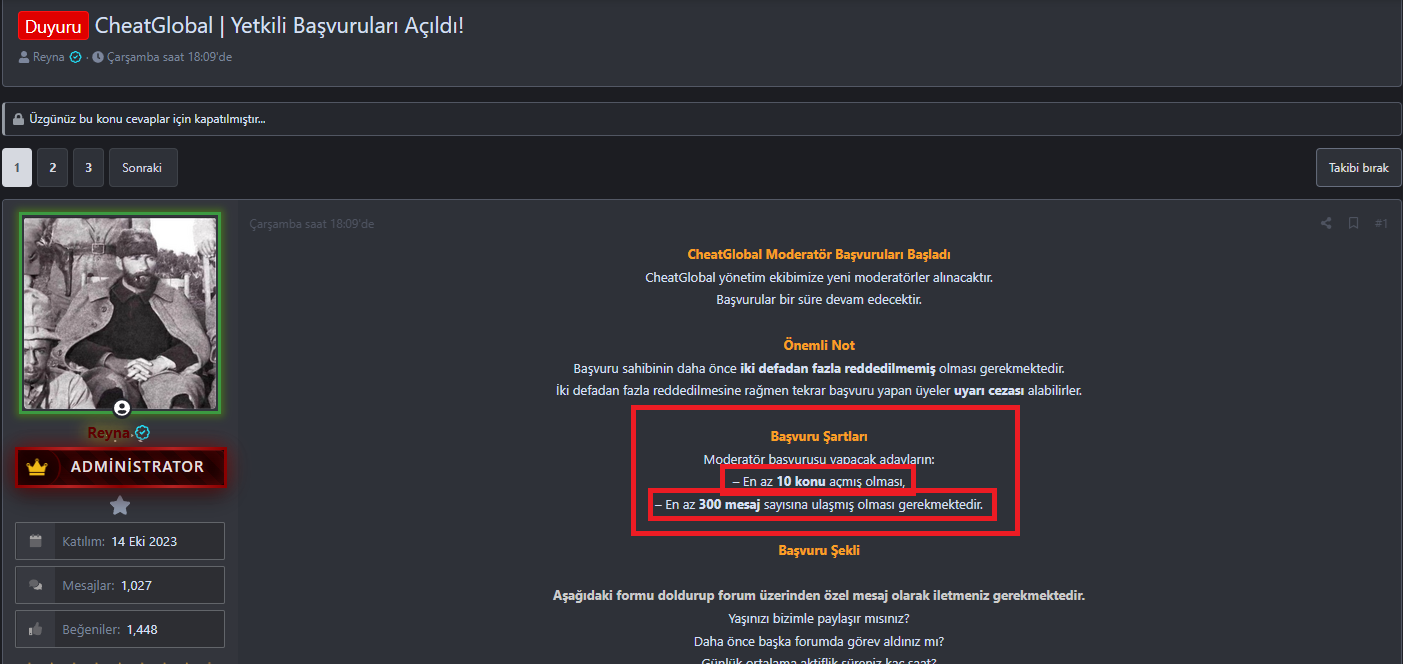1403x664 pixels.
Task: Click the clock icon beside thread date
Action: point(98,57)
